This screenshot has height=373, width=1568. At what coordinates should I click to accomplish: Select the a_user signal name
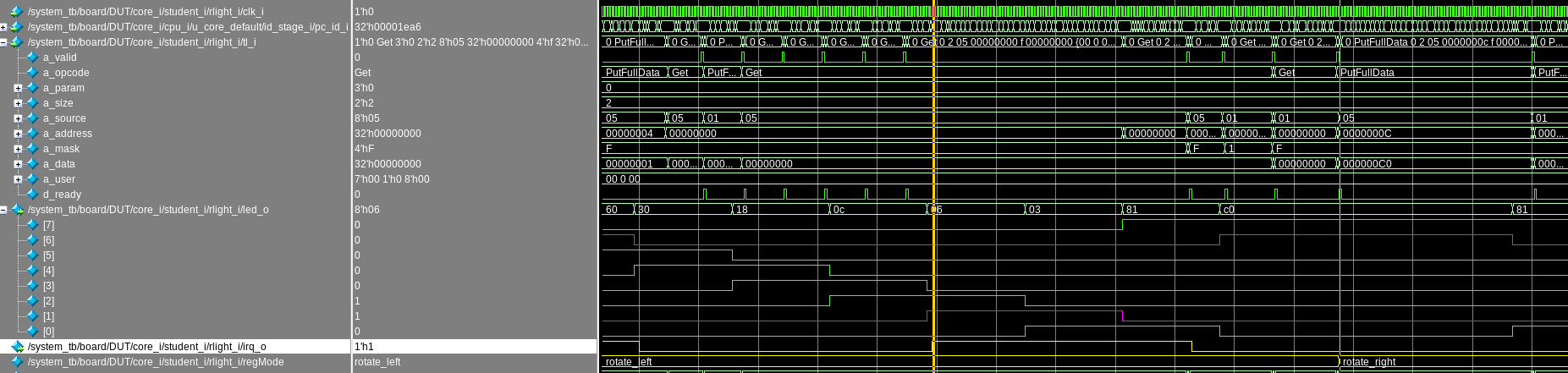(x=59, y=179)
